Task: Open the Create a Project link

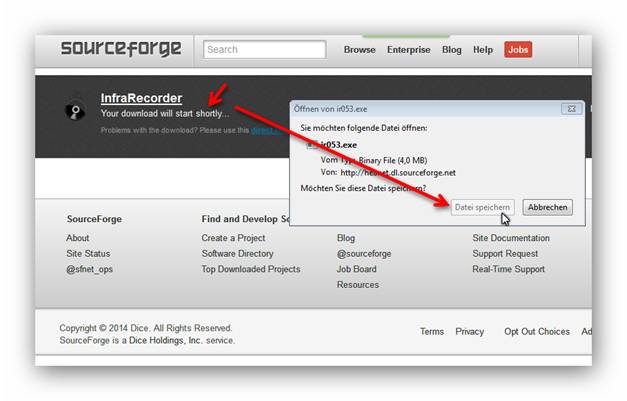Action: 233,238
